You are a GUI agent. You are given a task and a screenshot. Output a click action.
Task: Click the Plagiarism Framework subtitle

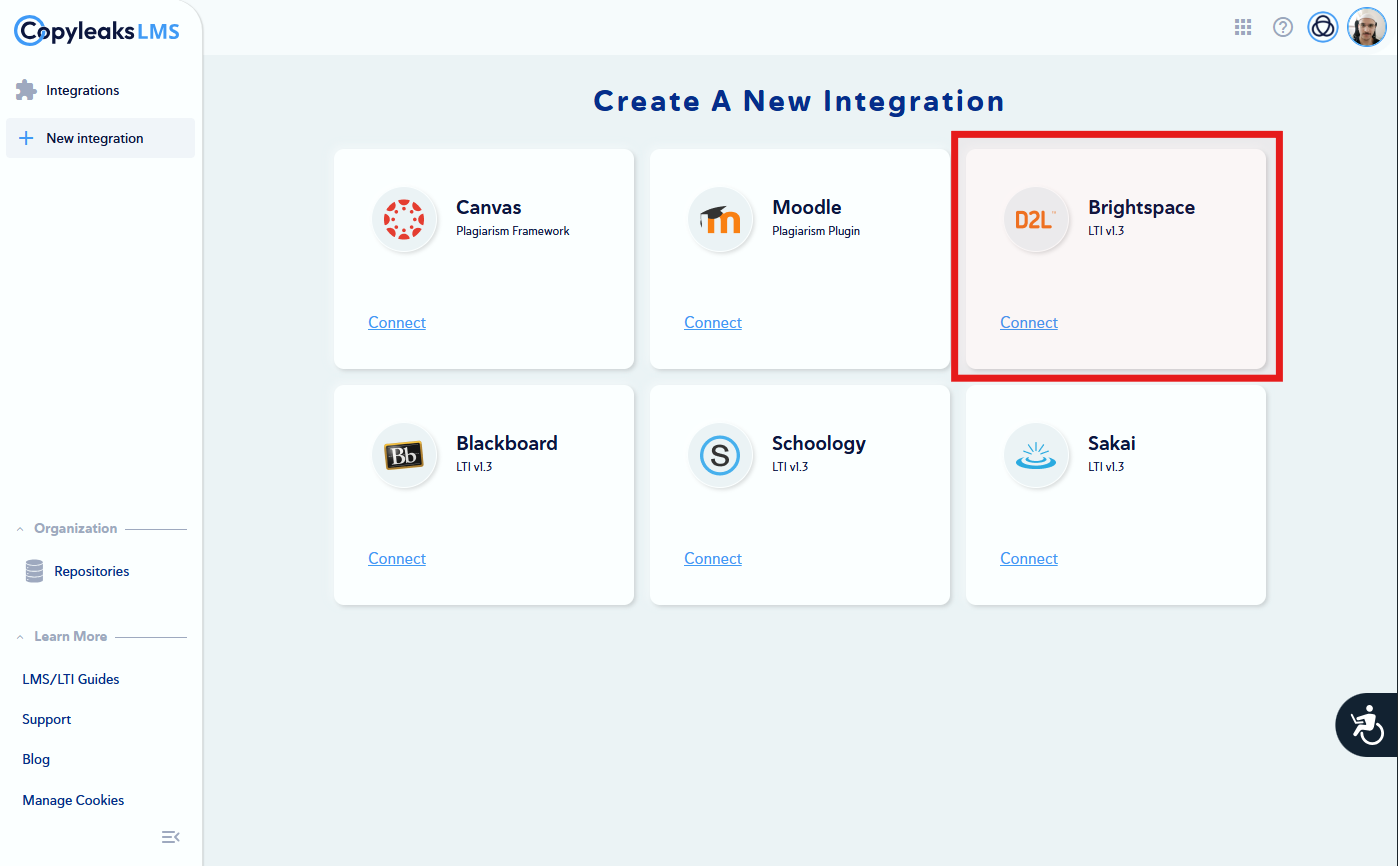(513, 231)
